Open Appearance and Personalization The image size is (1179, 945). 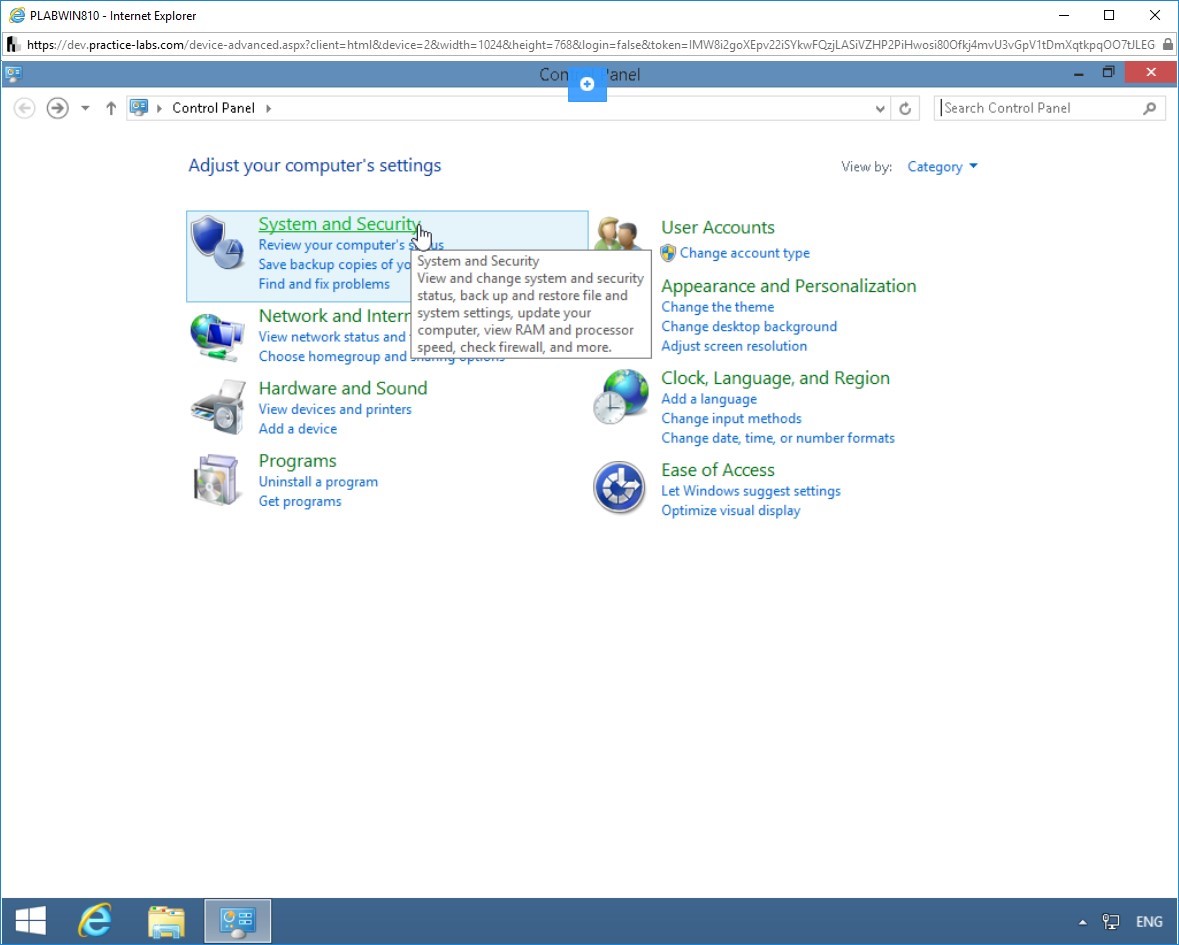pos(789,286)
